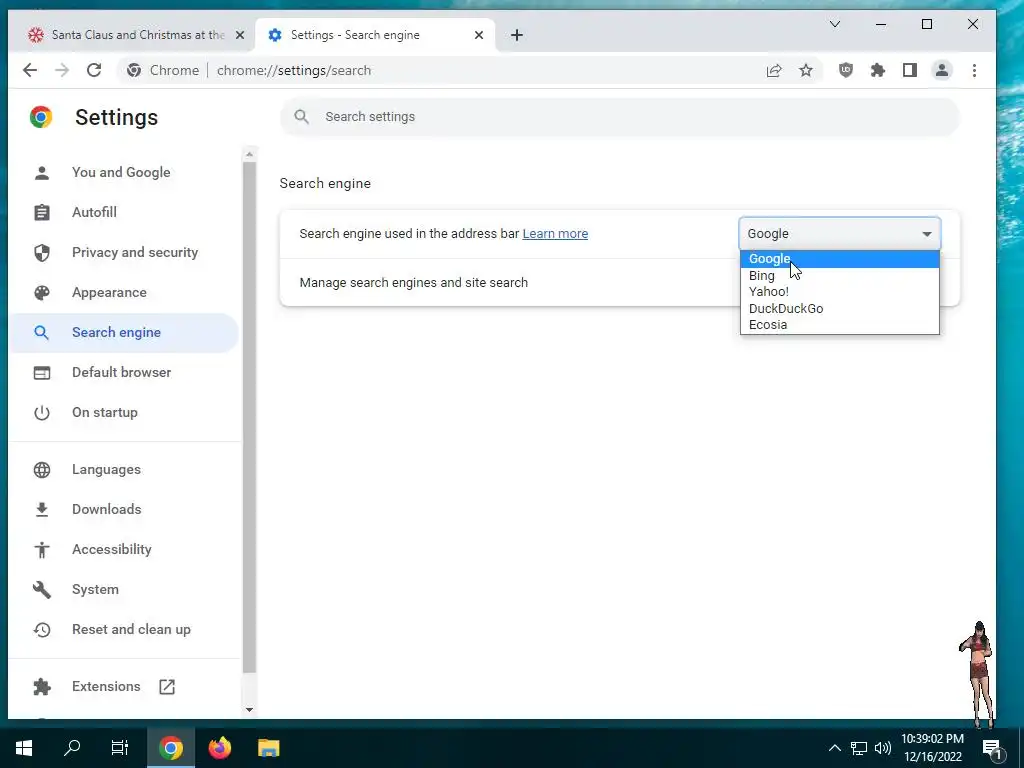
Task: Open the volume tray icon
Action: pos(883,748)
